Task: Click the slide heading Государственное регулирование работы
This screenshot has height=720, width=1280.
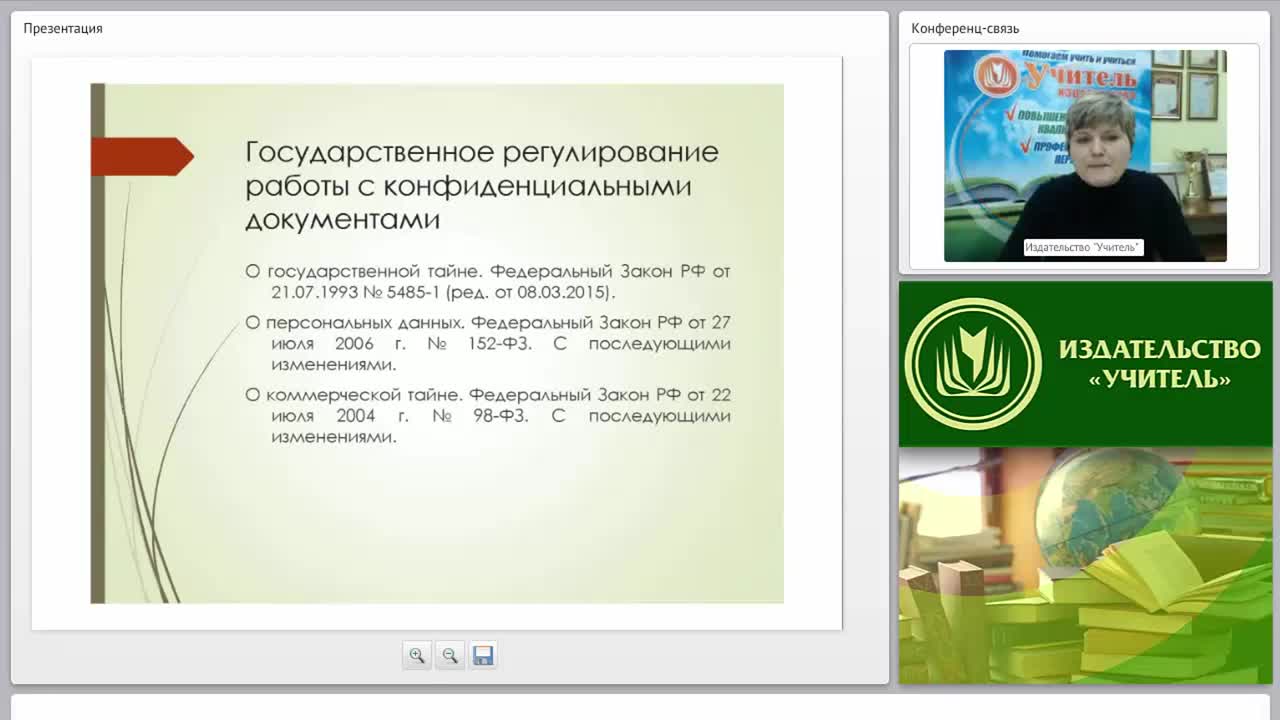Action: click(x=482, y=186)
